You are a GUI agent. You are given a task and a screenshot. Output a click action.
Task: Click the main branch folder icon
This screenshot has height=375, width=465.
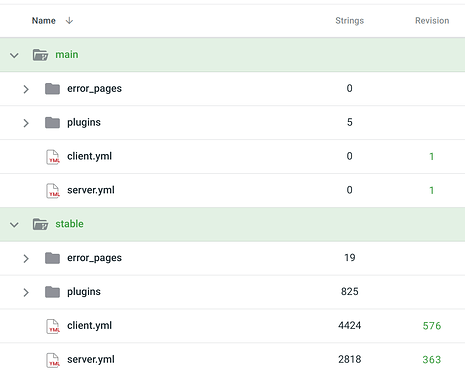[40, 55]
